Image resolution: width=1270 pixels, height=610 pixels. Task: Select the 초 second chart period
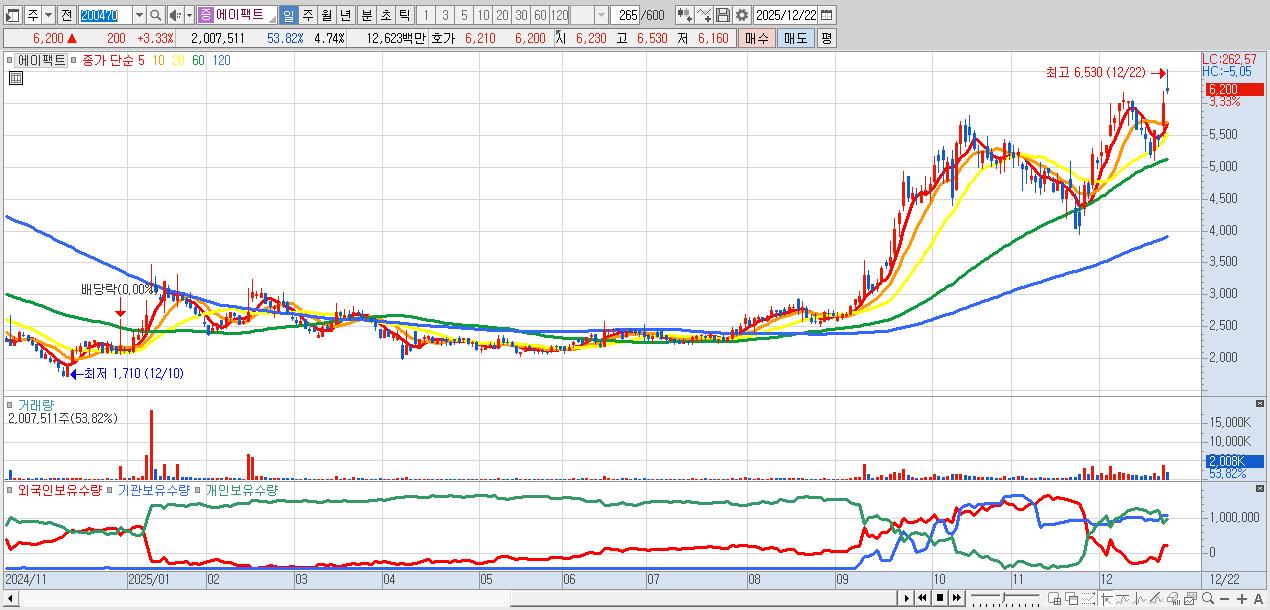[x=385, y=15]
